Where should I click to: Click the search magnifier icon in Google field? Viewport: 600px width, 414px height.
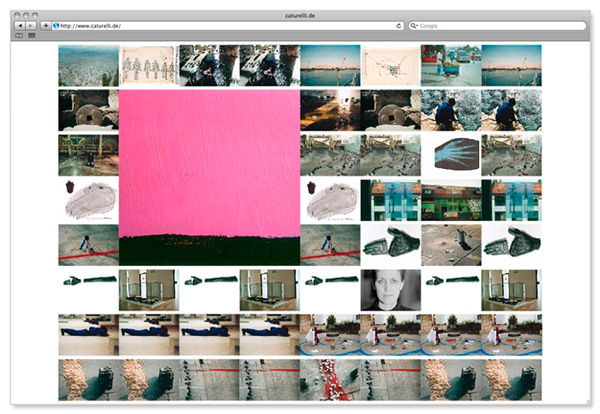point(414,25)
